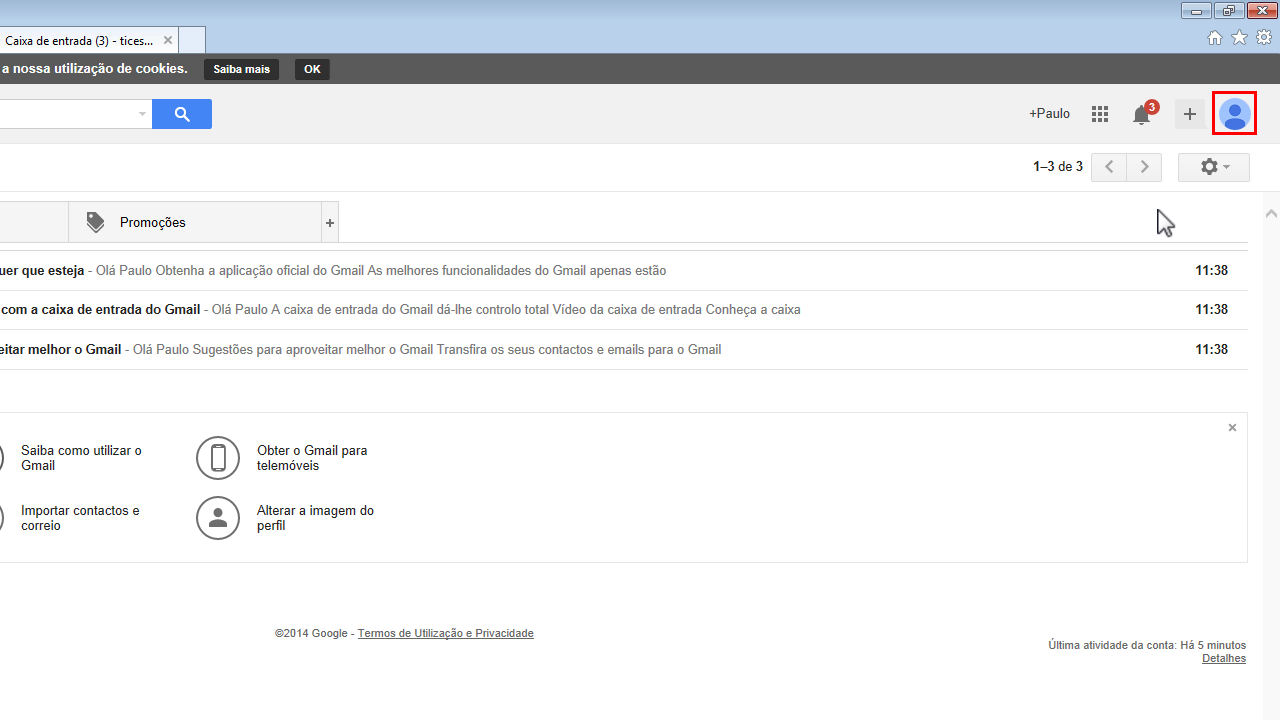Image resolution: width=1280 pixels, height=720 pixels.
Task: Open Termos de Utilização e Privacidade
Action: tap(446, 633)
